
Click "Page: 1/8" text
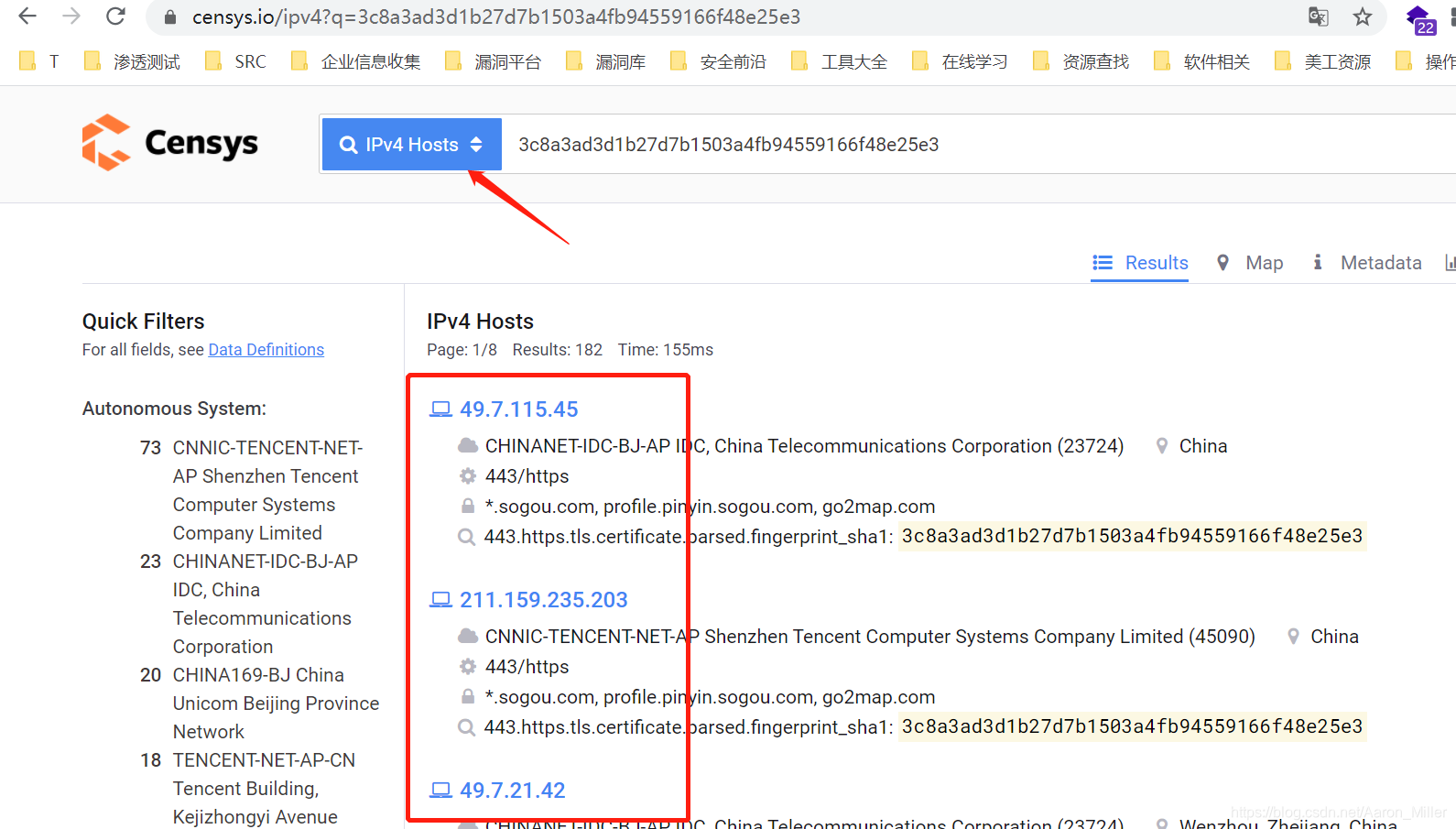point(462,350)
